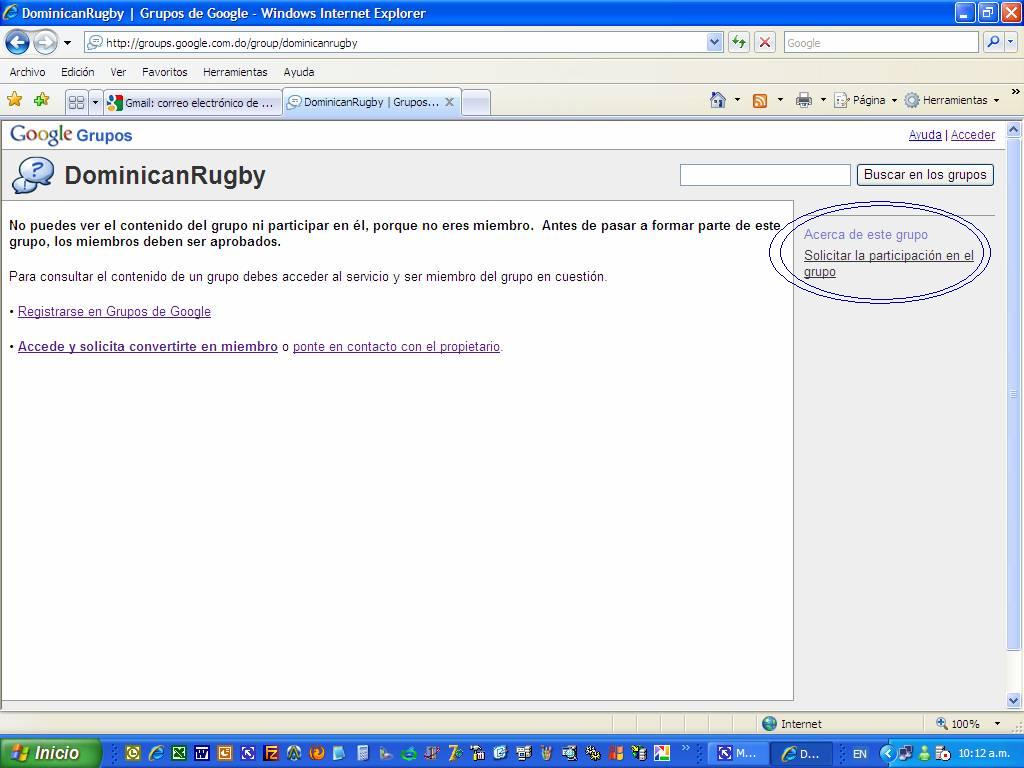
Task: Click Solicitar la participación en el grupo
Action: [889, 263]
